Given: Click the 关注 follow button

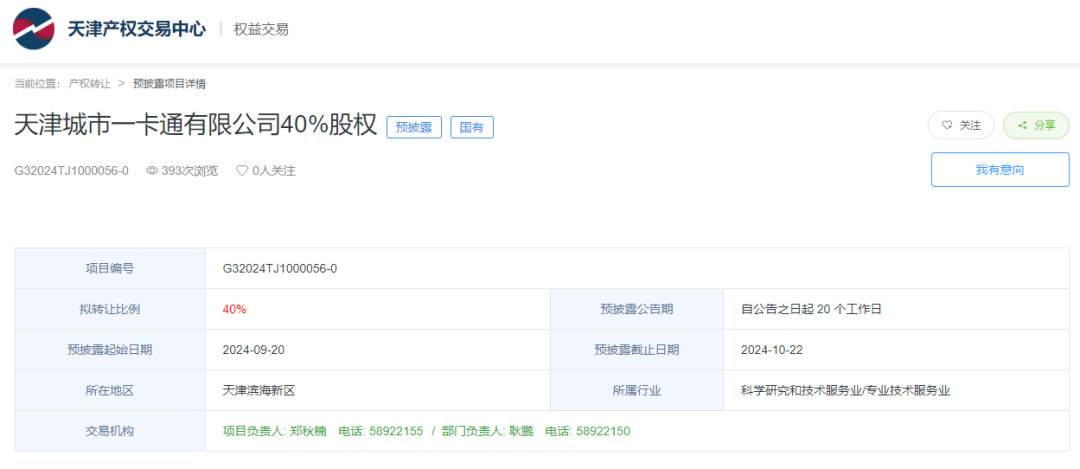Looking at the screenshot, I should click(962, 125).
